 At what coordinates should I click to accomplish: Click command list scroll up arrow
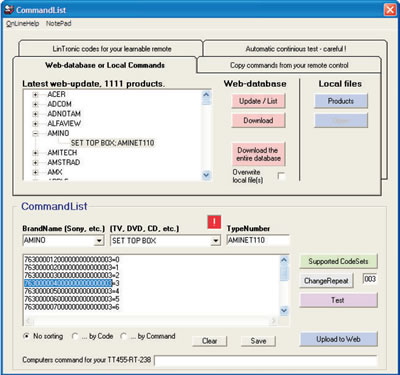point(284,260)
